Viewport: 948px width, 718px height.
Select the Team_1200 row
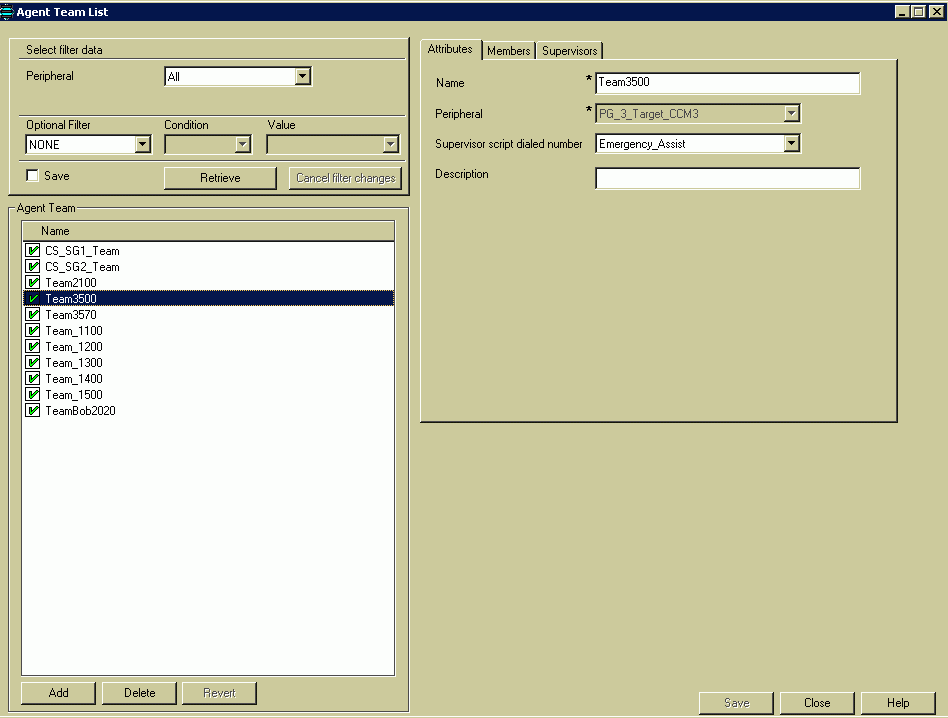click(208, 346)
